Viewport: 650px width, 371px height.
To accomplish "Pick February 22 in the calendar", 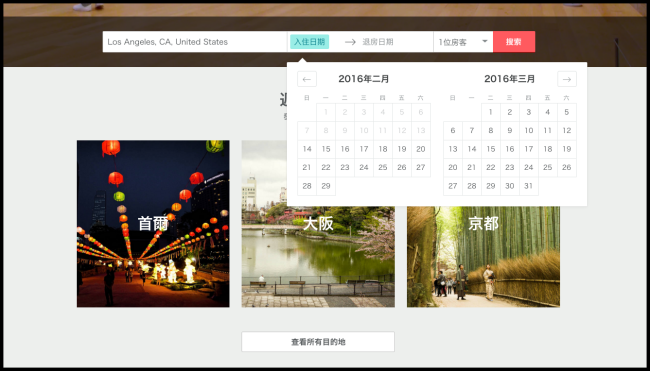I will [326, 167].
